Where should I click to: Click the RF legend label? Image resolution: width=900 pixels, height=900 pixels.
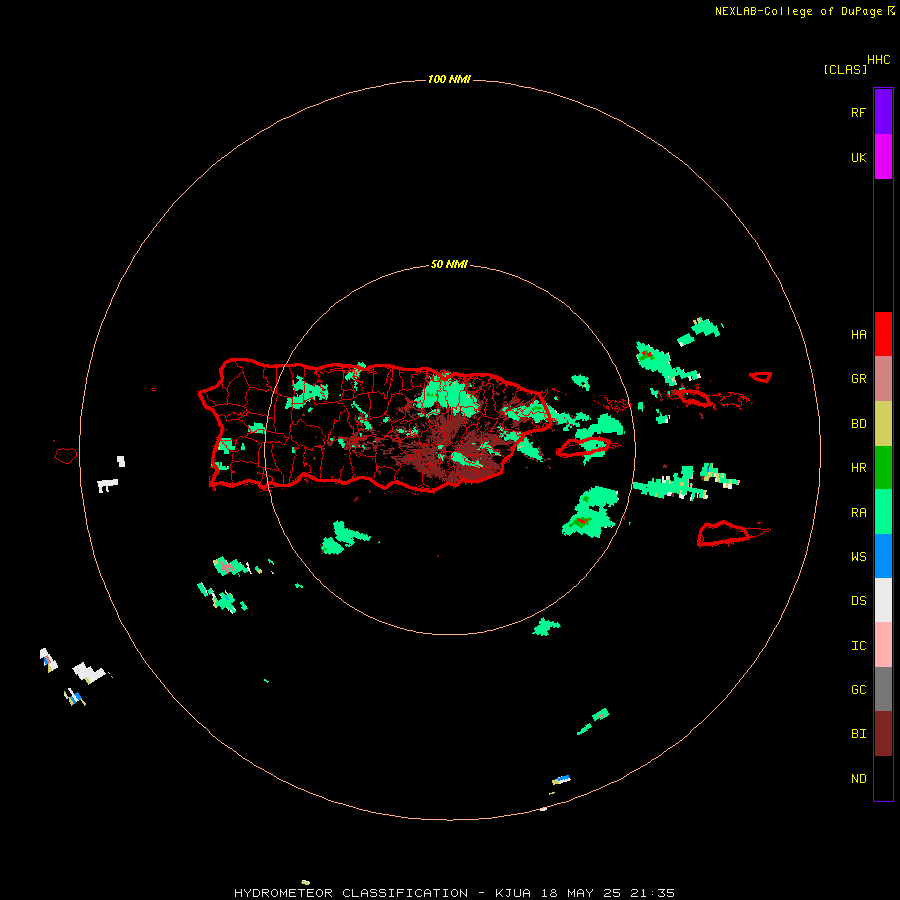click(858, 113)
